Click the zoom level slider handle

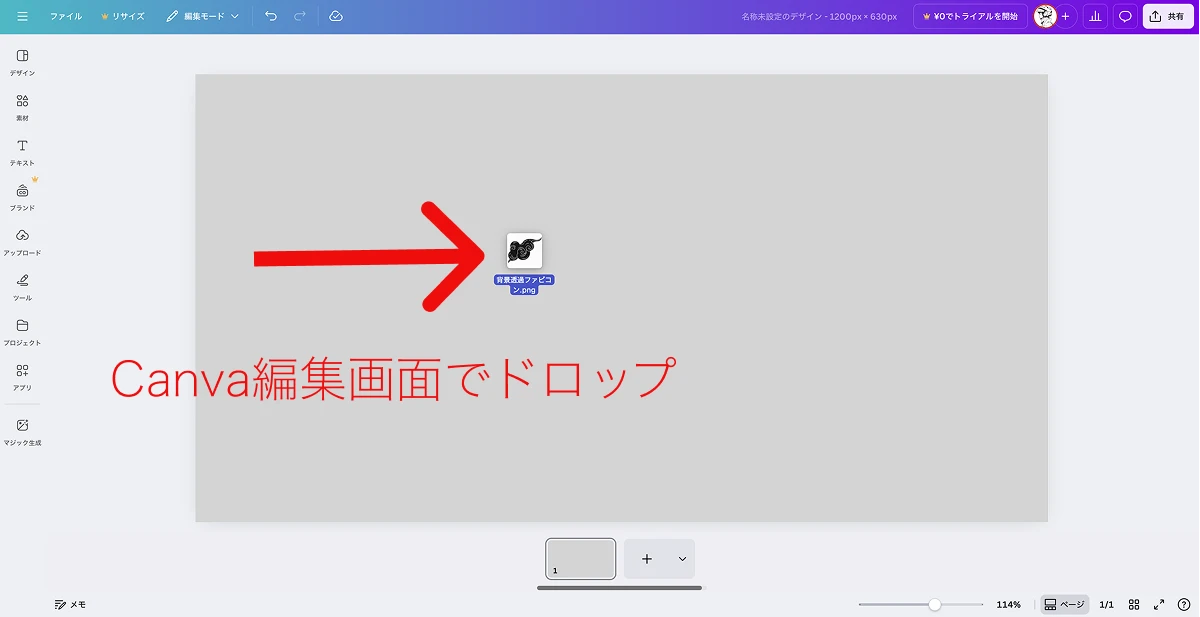click(934, 604)
